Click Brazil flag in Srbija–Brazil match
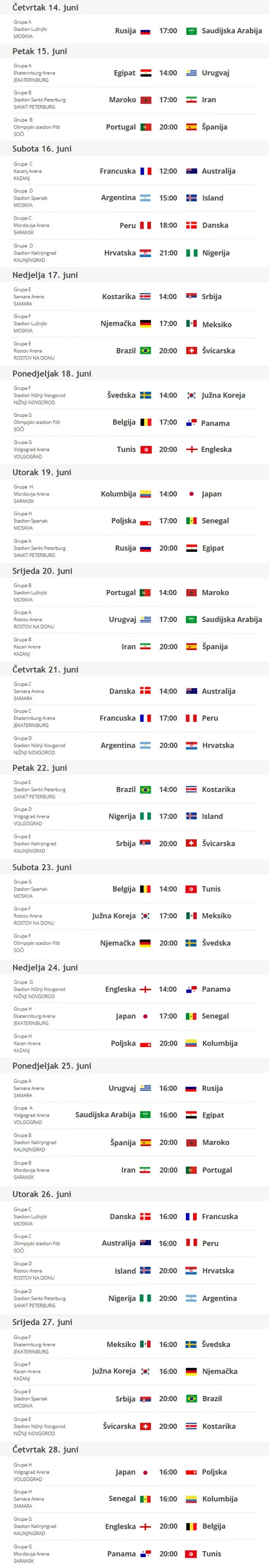Screen dimensions: 269x1568 [191, 1398]
